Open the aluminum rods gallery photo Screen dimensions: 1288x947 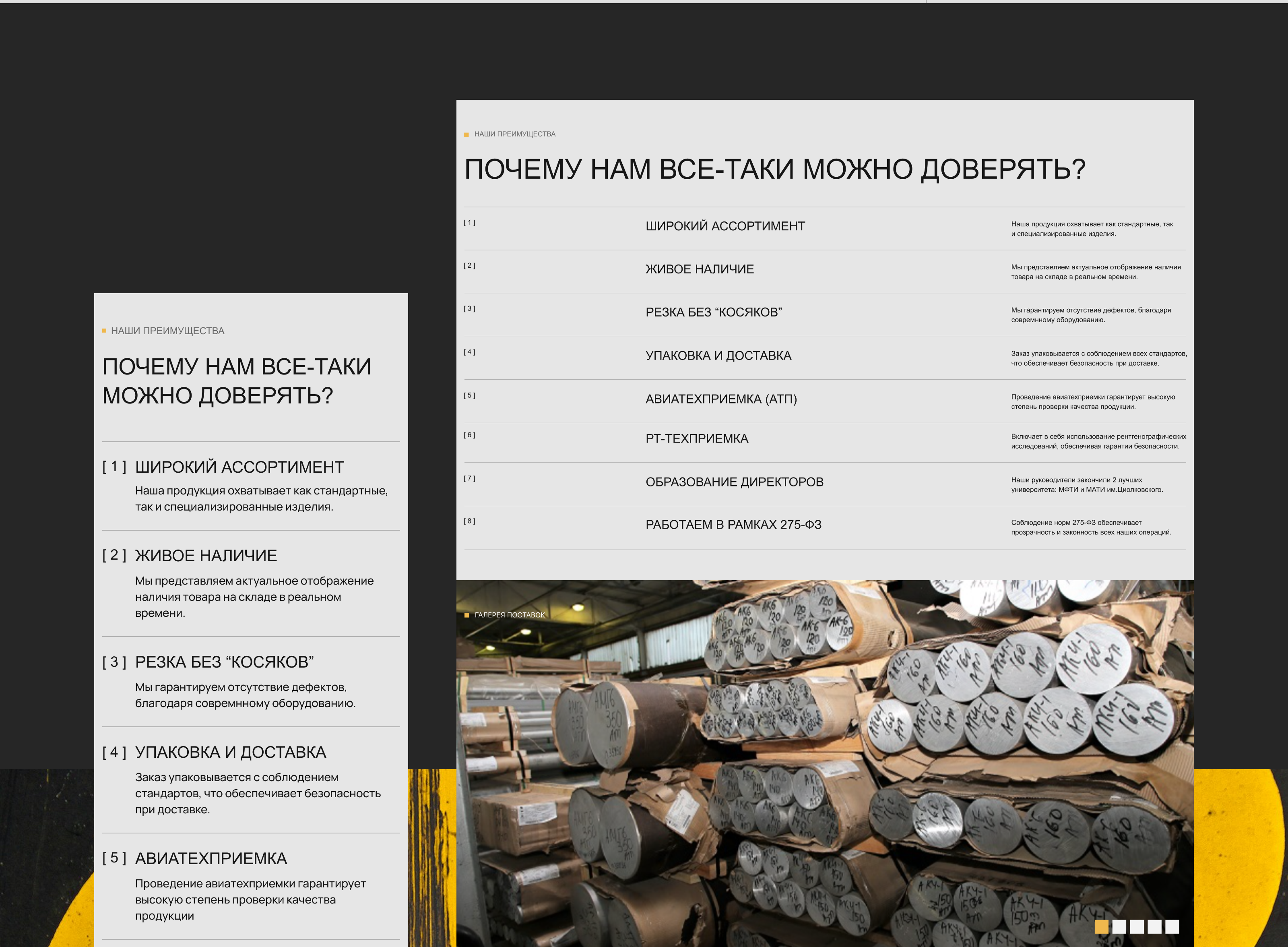point(825,763)
